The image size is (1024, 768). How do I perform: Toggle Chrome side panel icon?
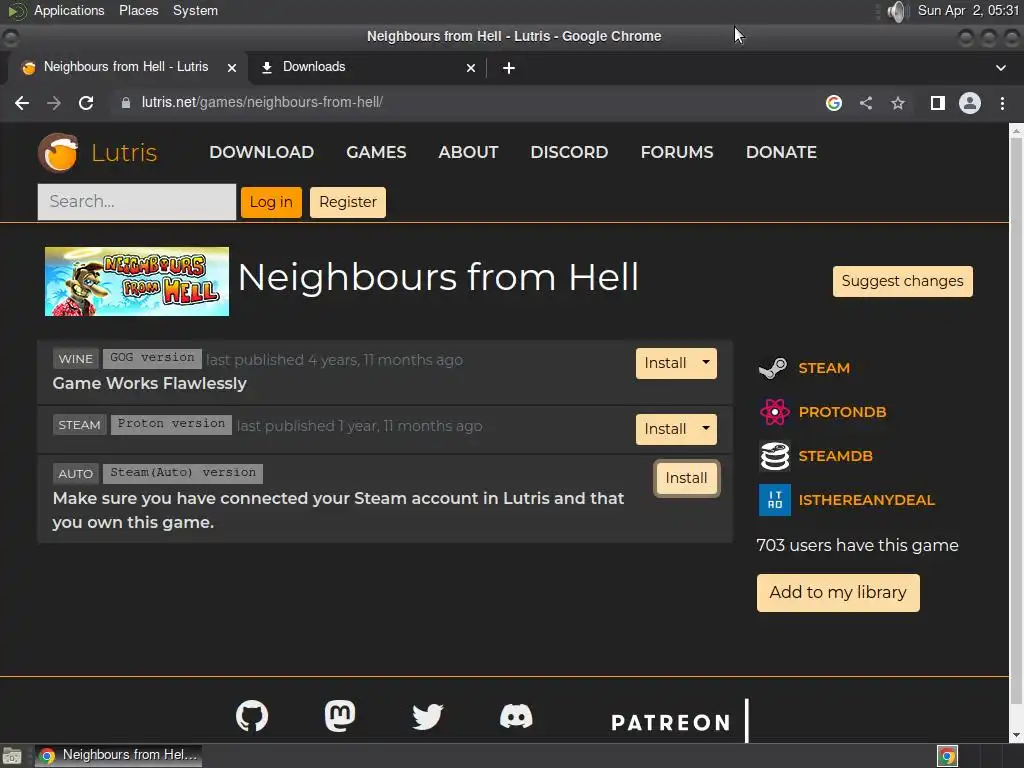click(x=937, y=103)
